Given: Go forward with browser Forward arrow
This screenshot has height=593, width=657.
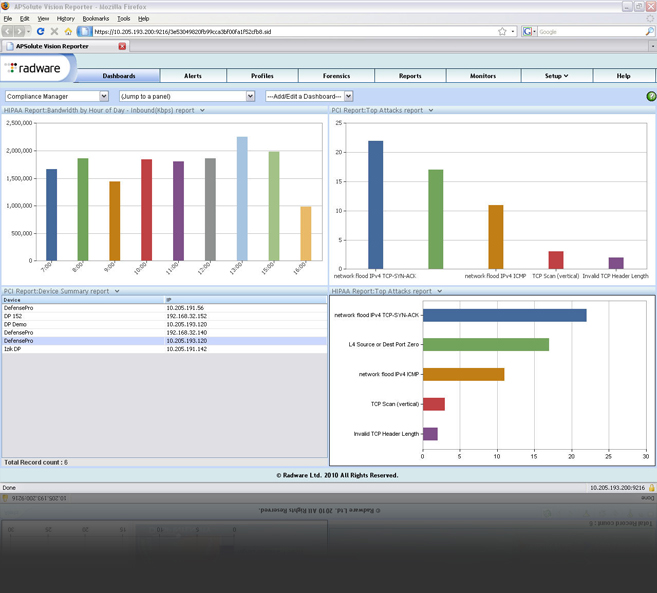Looking at the screenshot, I should point(19,31).
